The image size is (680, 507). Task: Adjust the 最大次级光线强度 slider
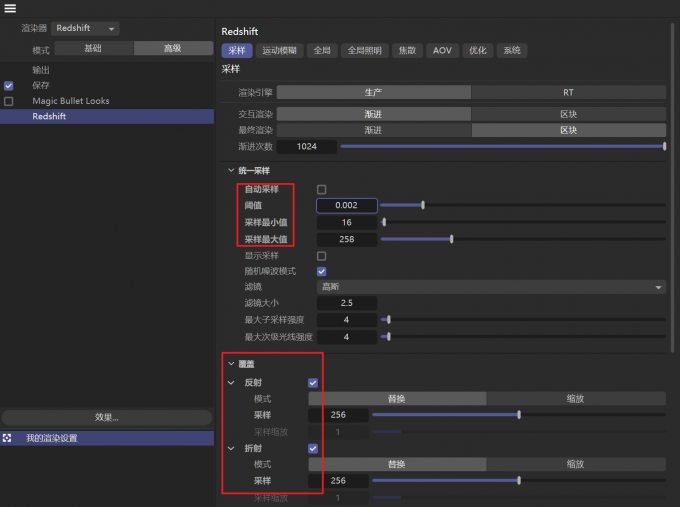523,337
